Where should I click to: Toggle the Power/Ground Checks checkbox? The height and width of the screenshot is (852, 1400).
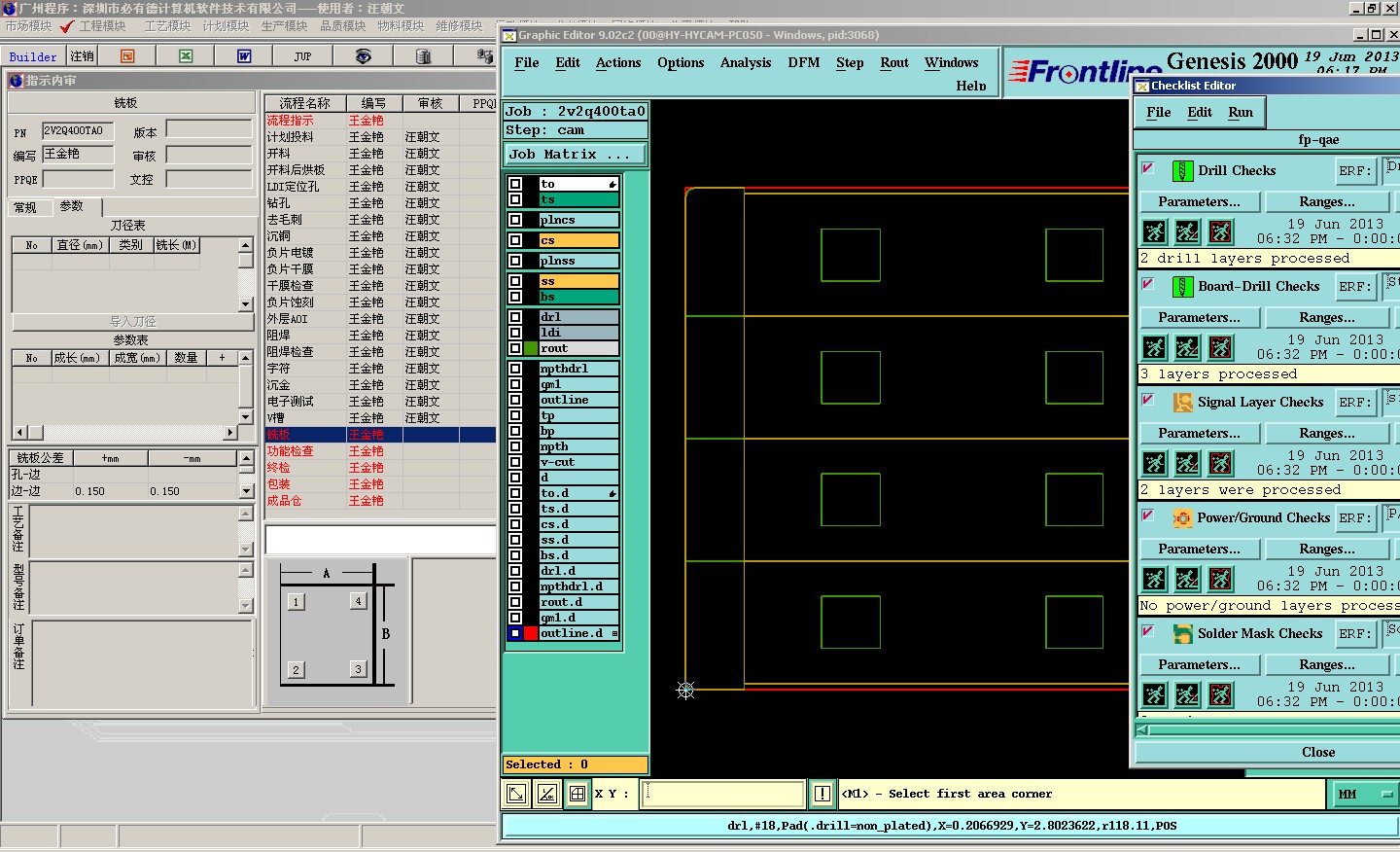1148,516
